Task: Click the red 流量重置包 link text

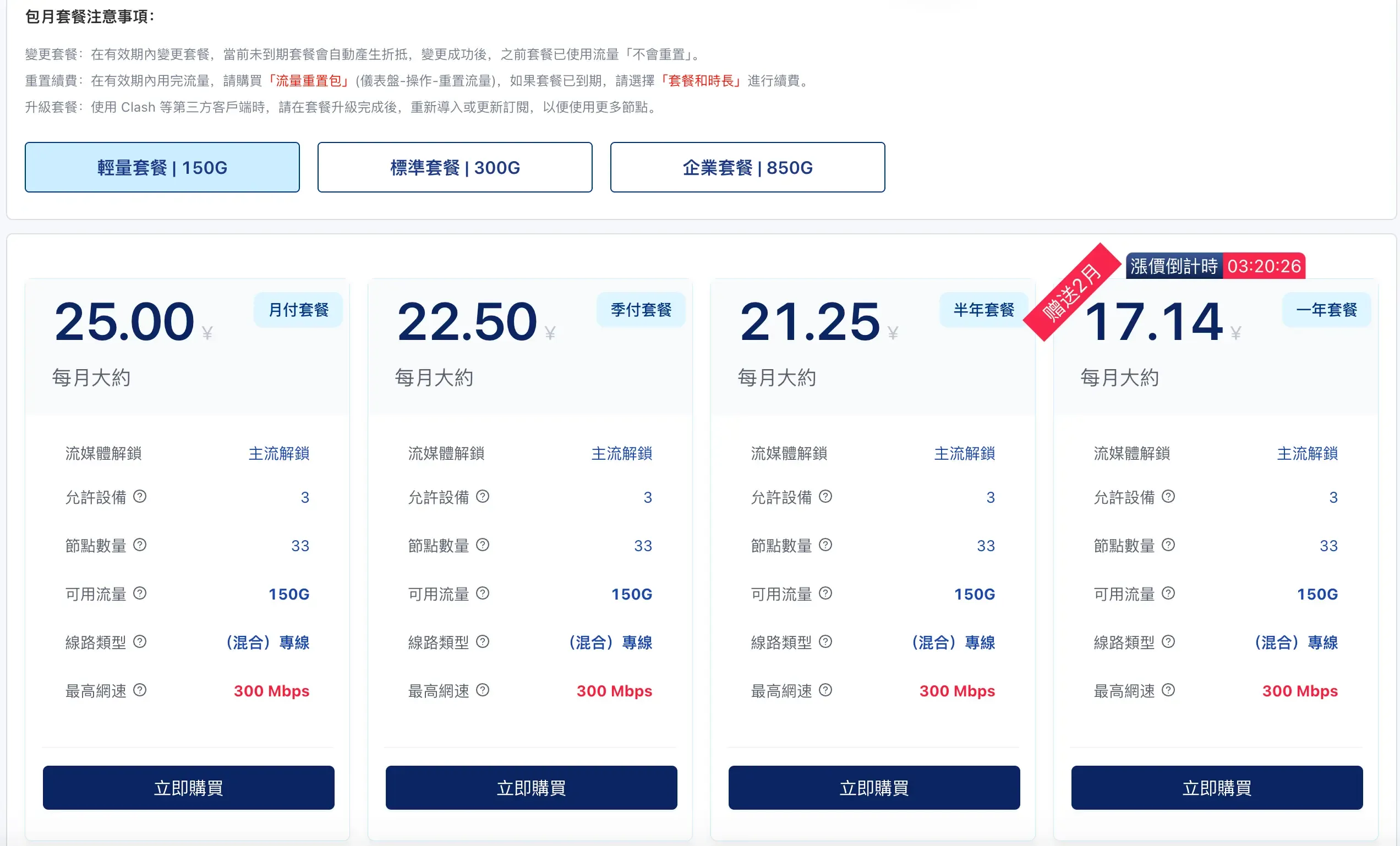Action: [309, 81]
